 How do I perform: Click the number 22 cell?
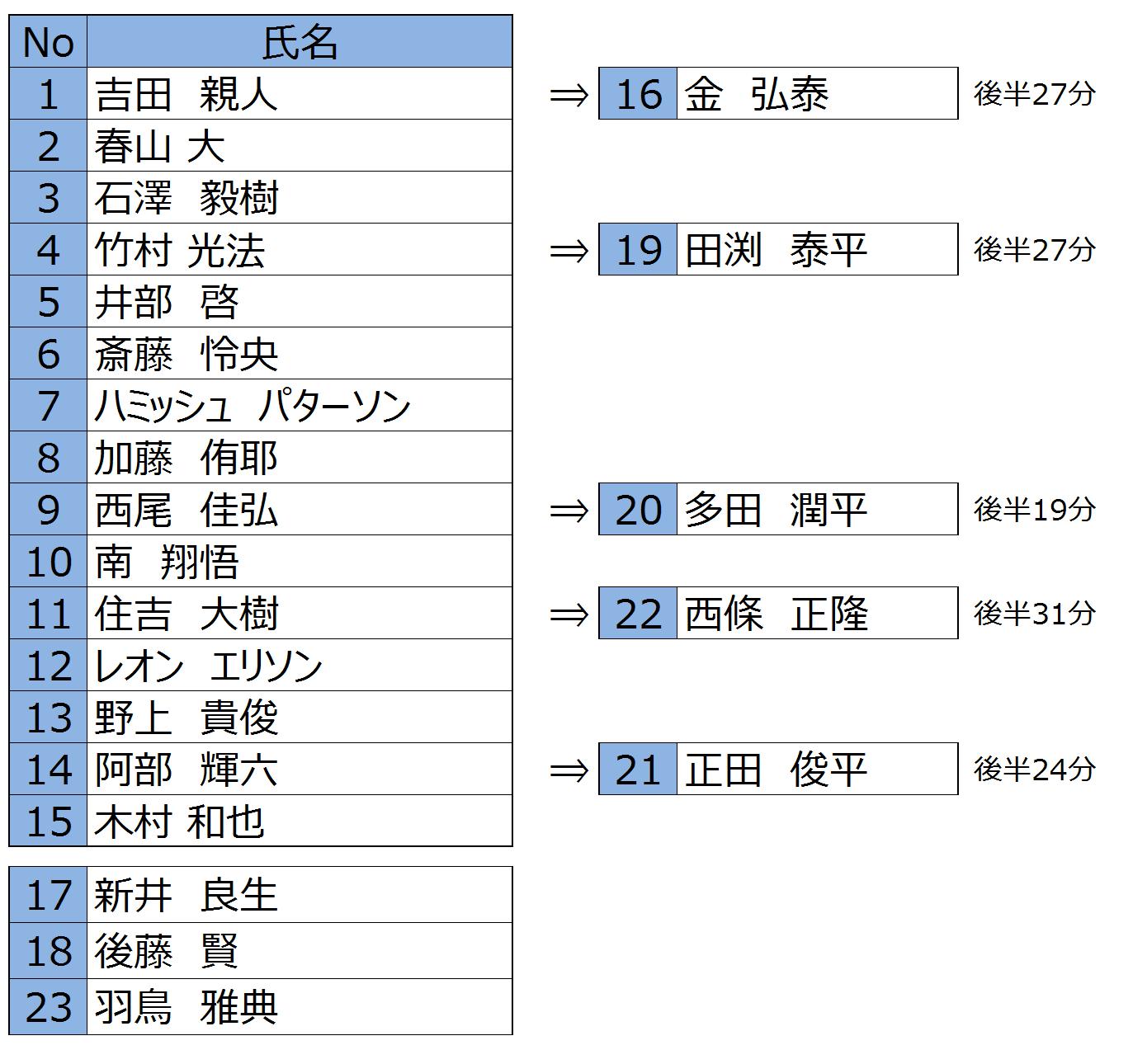[x=638, y=614]
